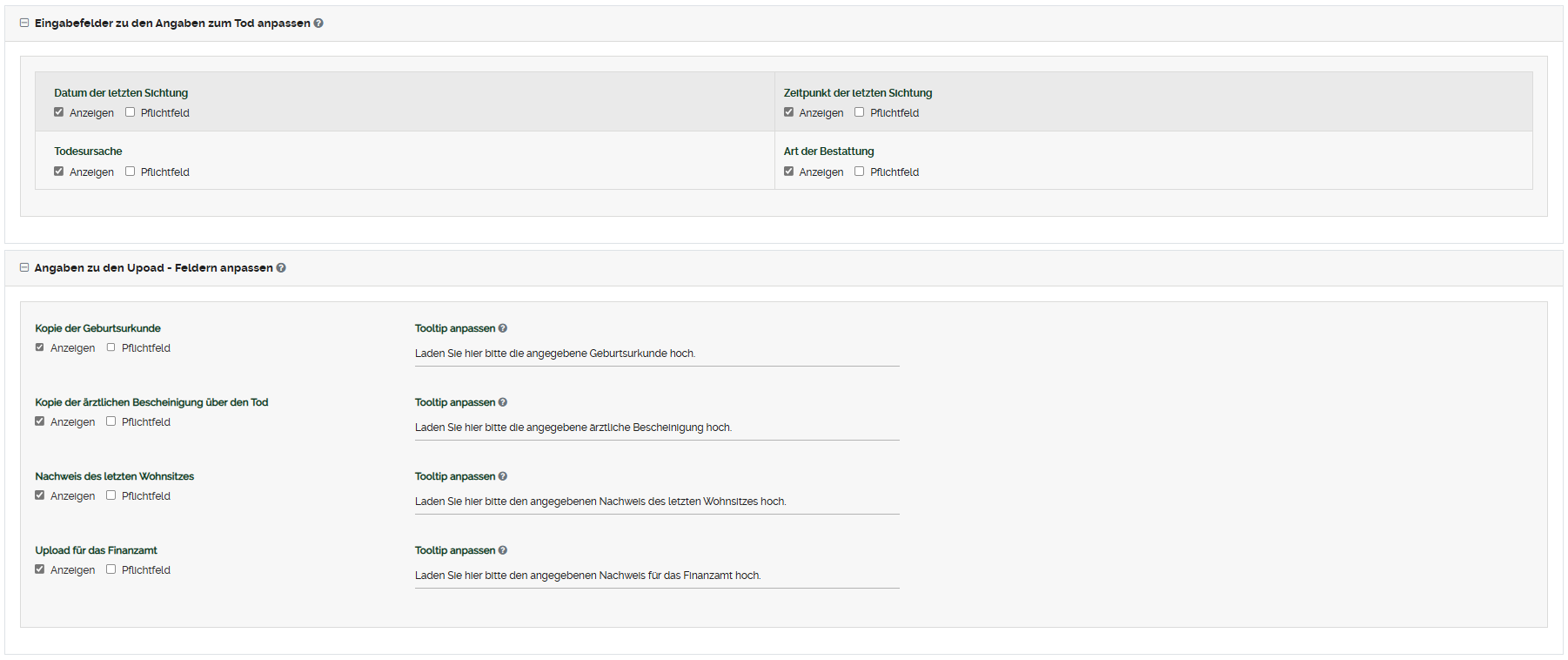
Task: Click Tooltip help icon for ärztliche Bescheinigung
Action: point(503,402)
